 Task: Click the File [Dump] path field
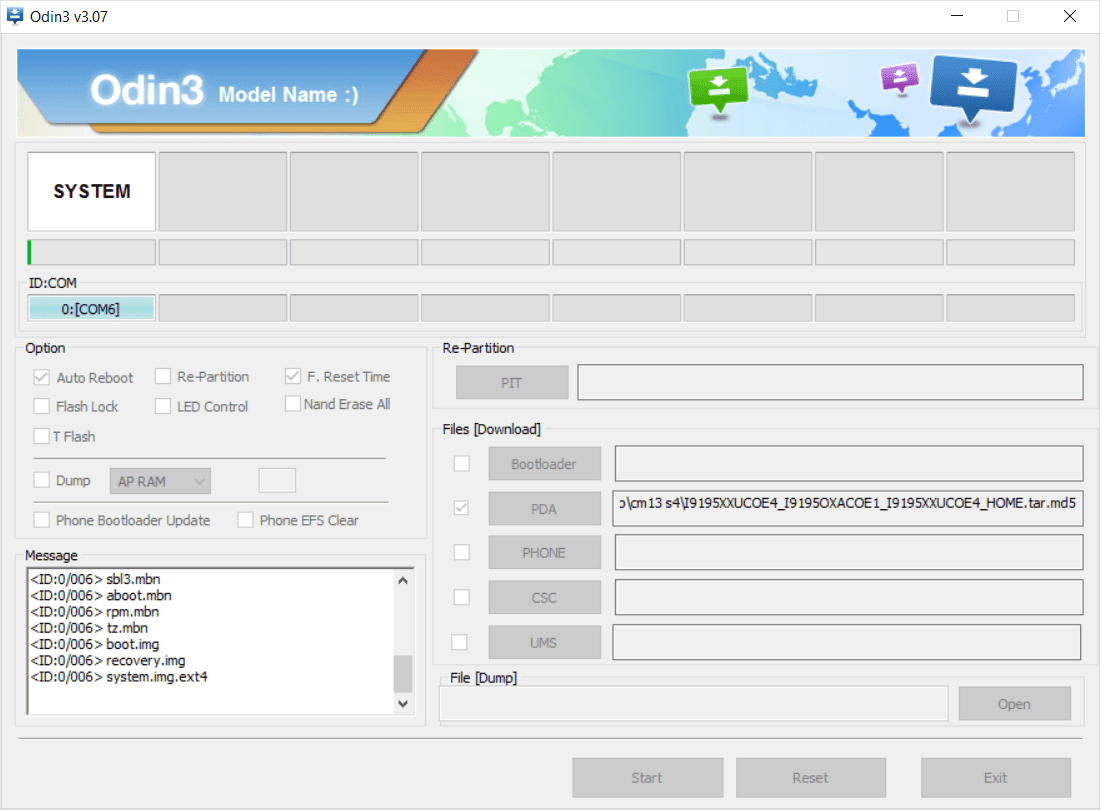tap(694, 704)
